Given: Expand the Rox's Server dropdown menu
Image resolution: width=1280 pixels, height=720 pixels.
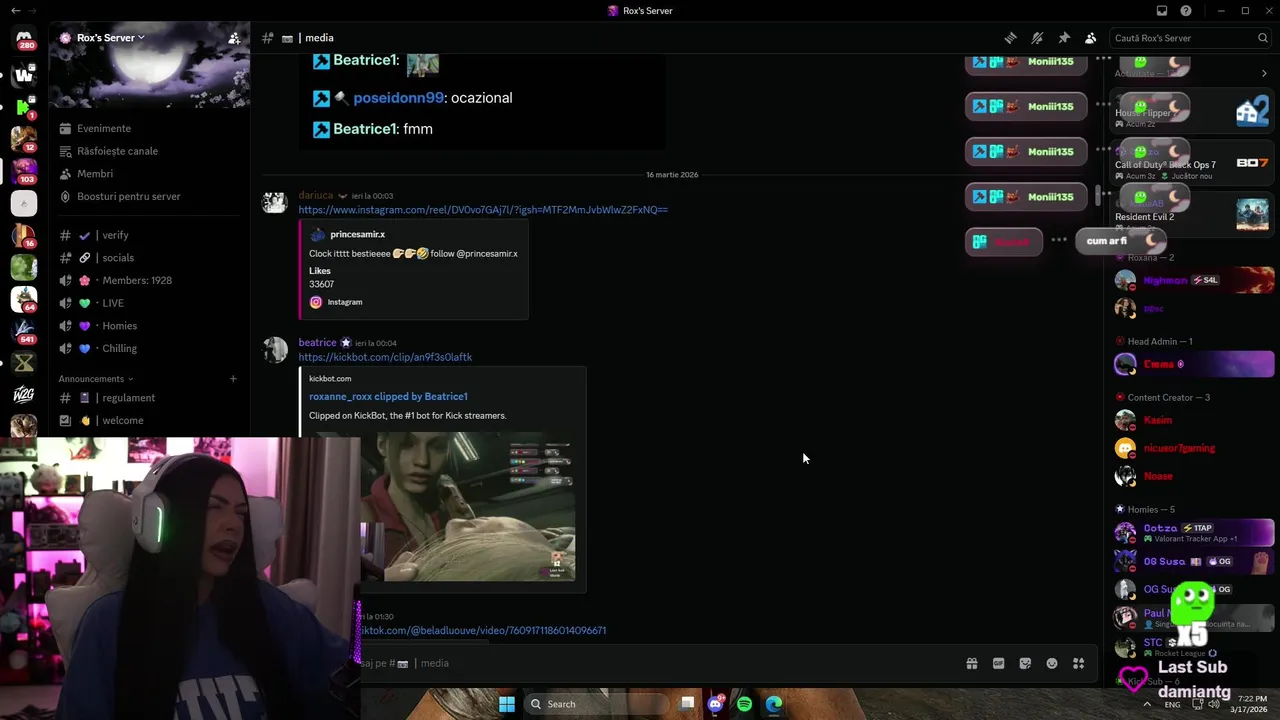Looking at the screenshot, I should (110, 38).
